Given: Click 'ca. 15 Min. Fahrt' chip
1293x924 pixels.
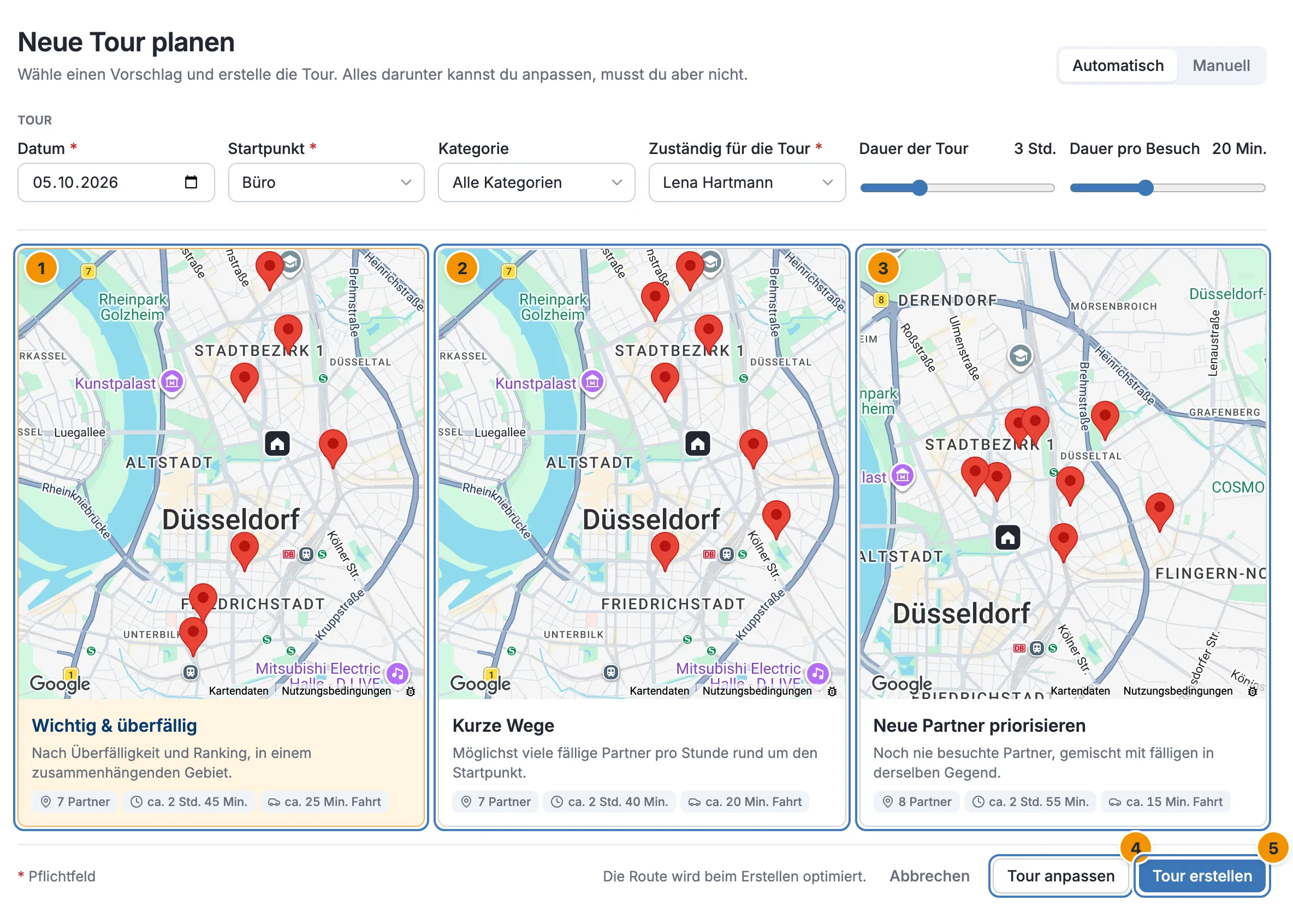Looking at the screenshot, I should (1166, 802).
